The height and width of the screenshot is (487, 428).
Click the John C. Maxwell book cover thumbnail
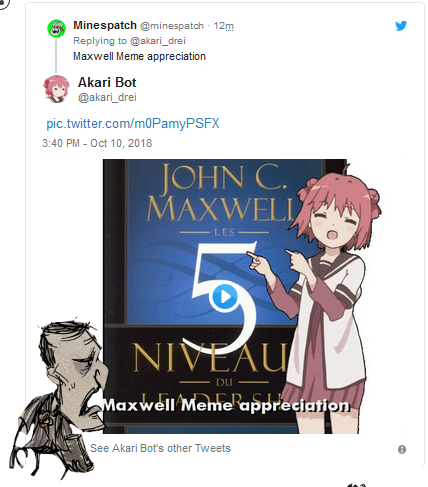click(x=199, y=296)
